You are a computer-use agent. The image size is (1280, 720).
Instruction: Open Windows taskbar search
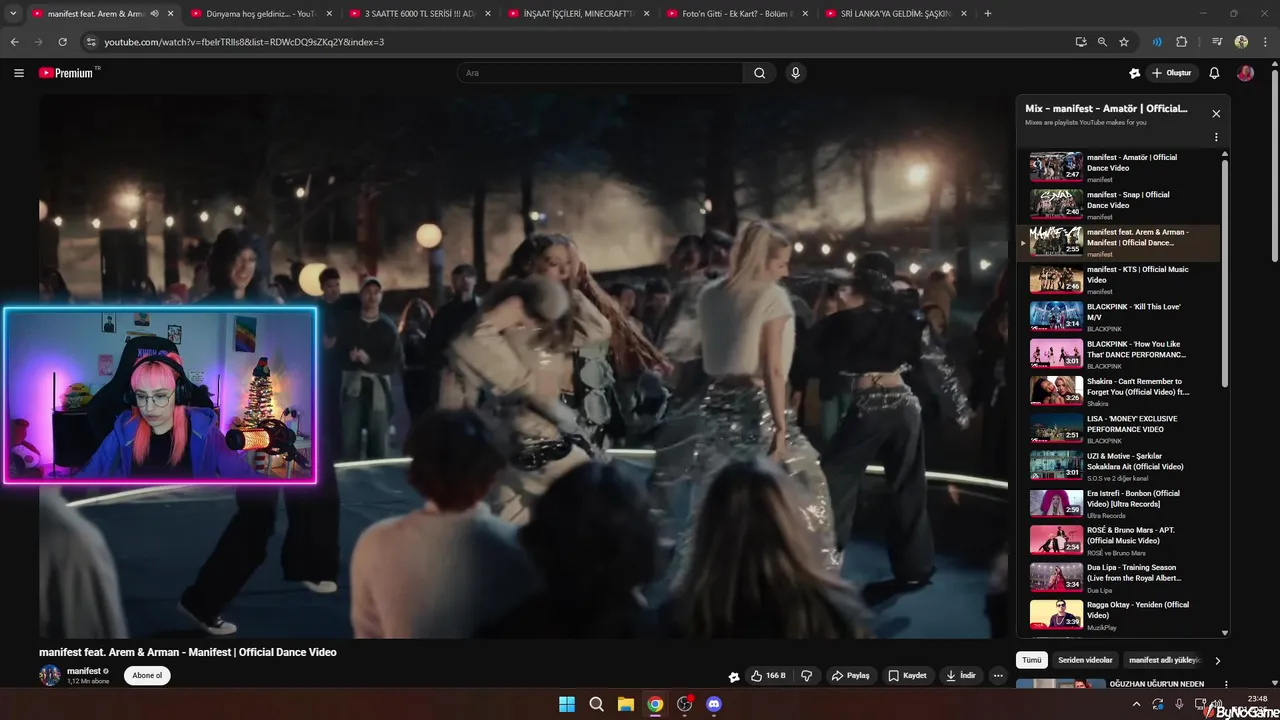(596, 704)
